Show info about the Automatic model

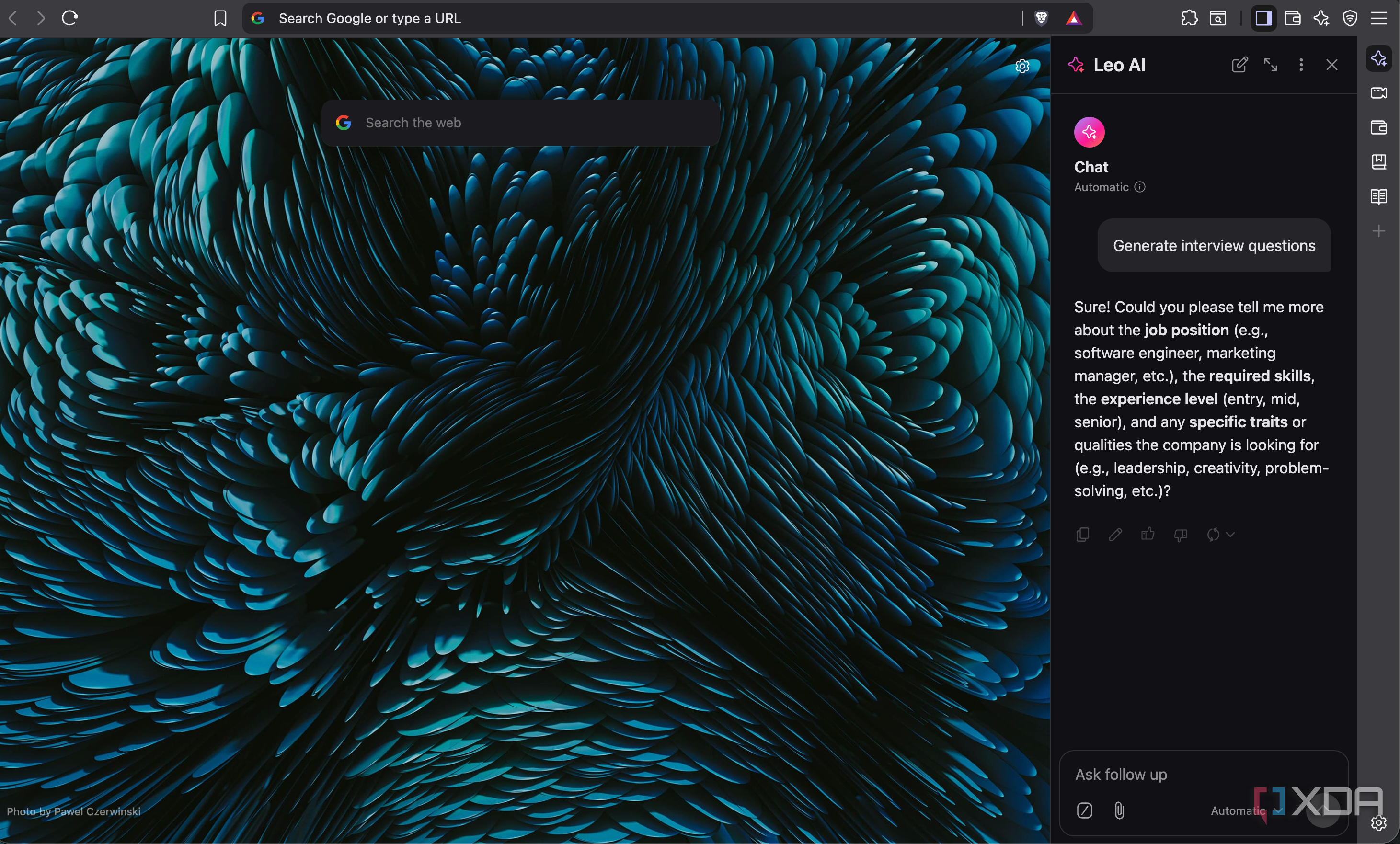tap(1140, 187)
